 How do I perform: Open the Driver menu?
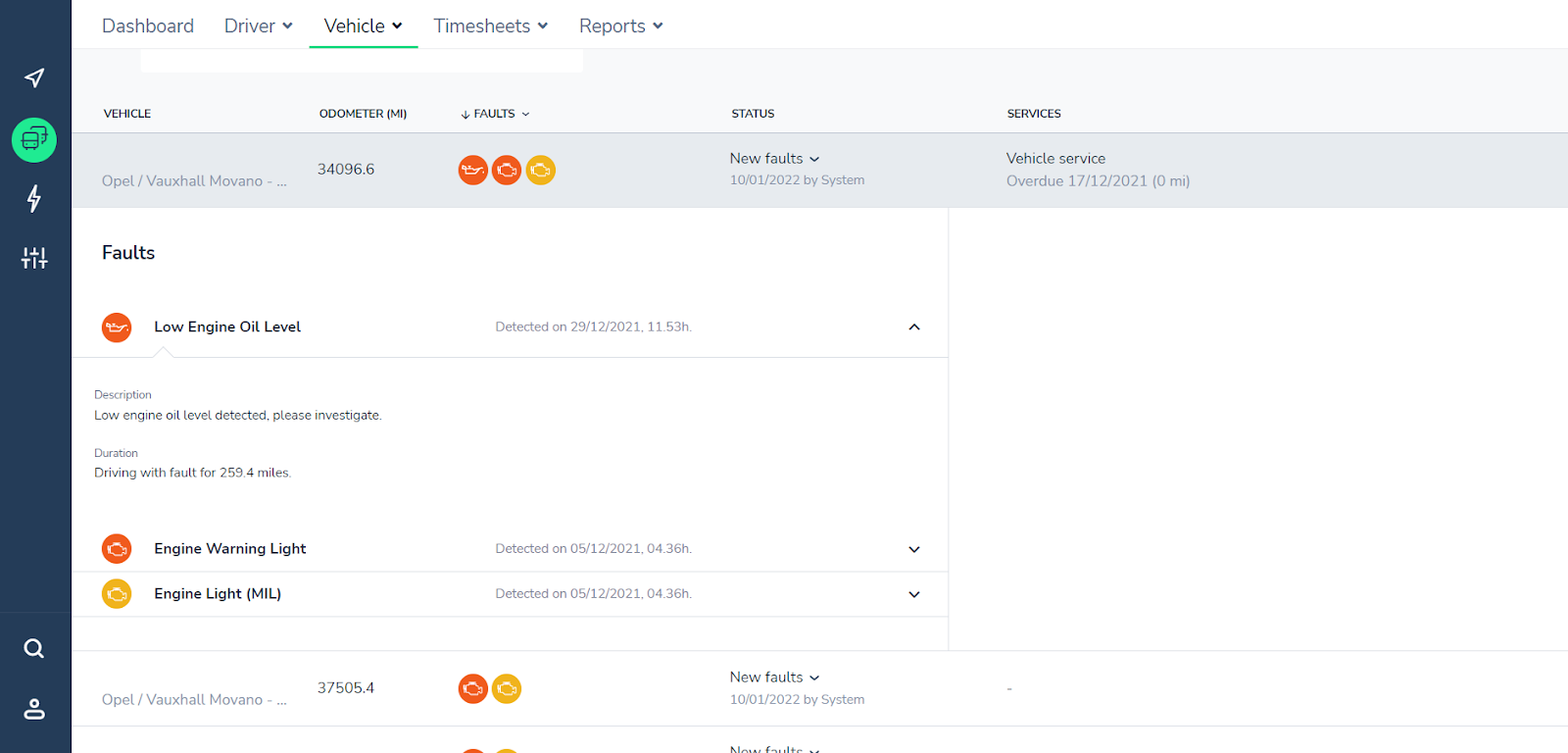click(x=259, y=25)
